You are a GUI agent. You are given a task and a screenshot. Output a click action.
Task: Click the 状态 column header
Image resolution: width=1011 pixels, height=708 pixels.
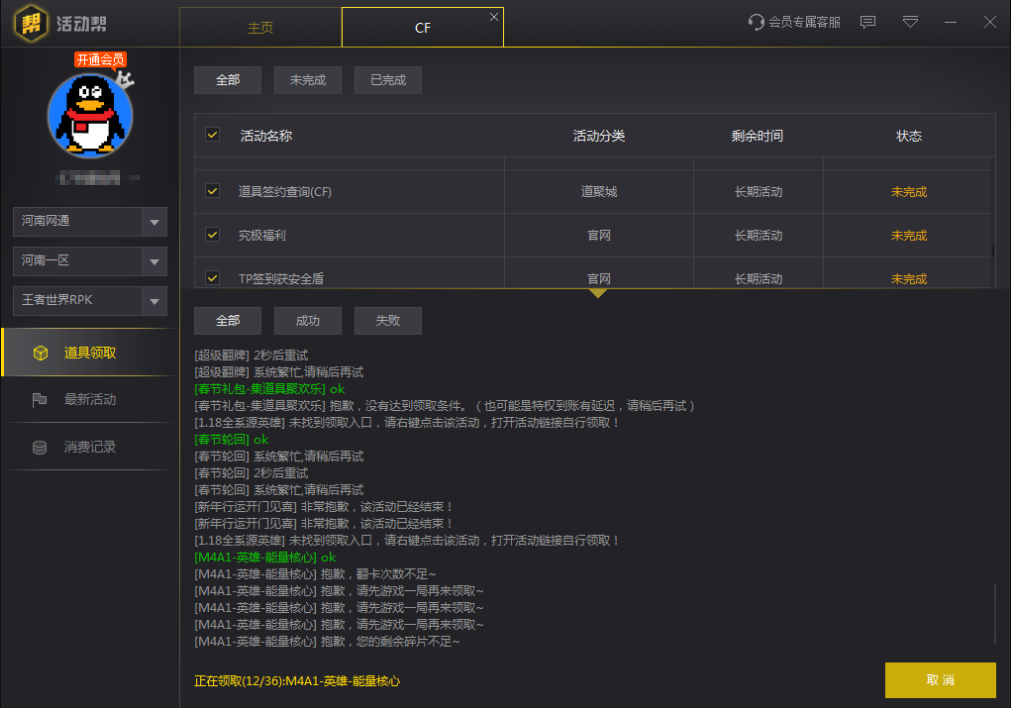tap(909, 136)
